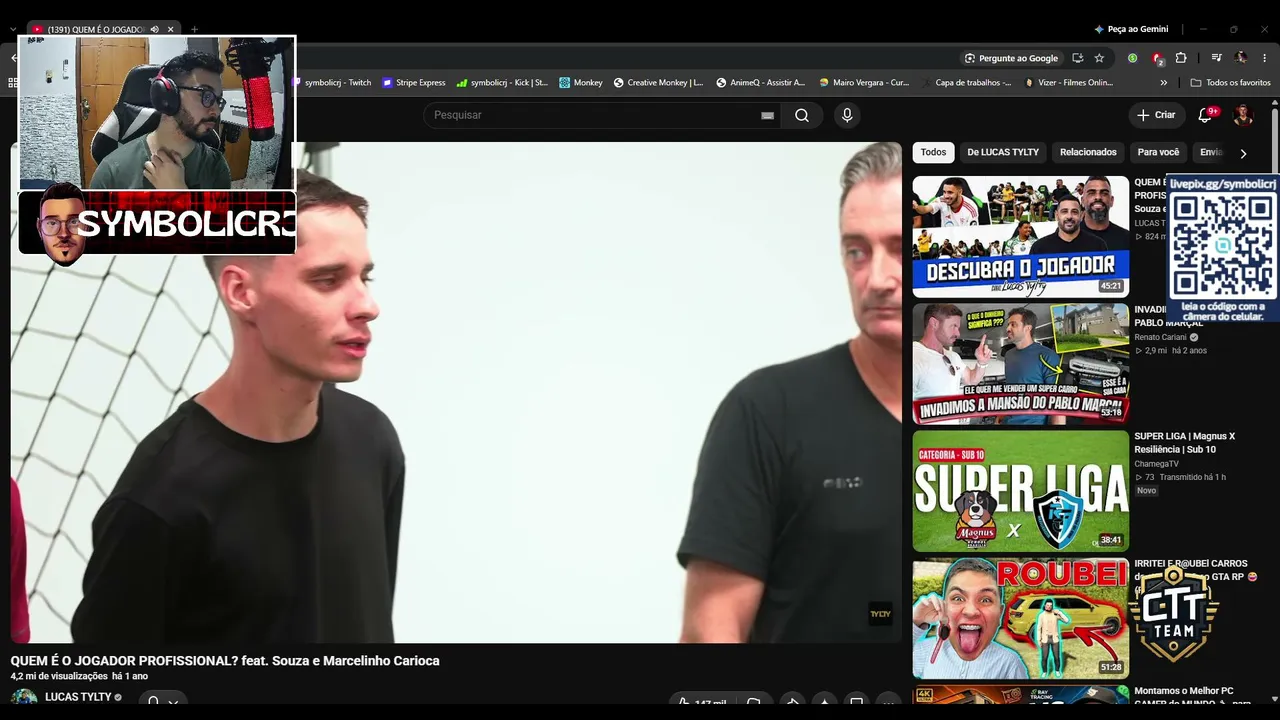Click the 4,2 mi de visualizações text

pos(59,676)
